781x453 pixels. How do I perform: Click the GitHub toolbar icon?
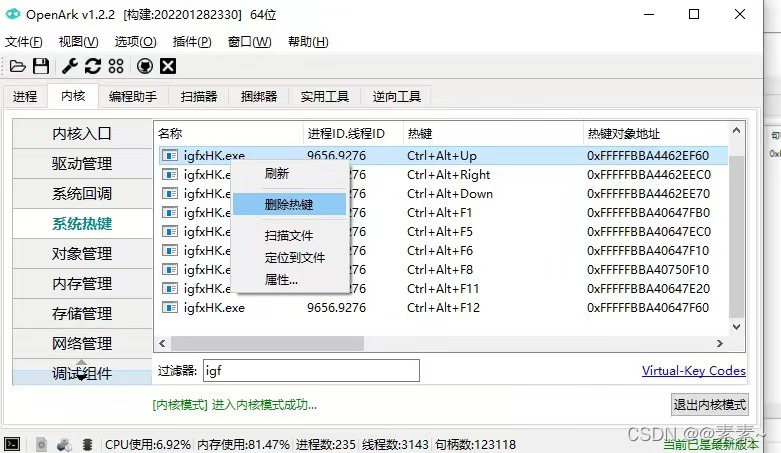pyautogui.click(x=145, y=66)
